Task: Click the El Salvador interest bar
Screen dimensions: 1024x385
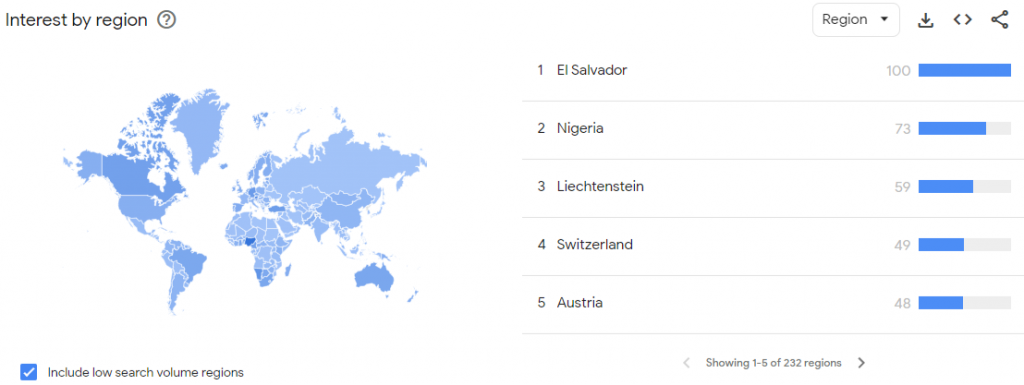Action: coord(965,70)
